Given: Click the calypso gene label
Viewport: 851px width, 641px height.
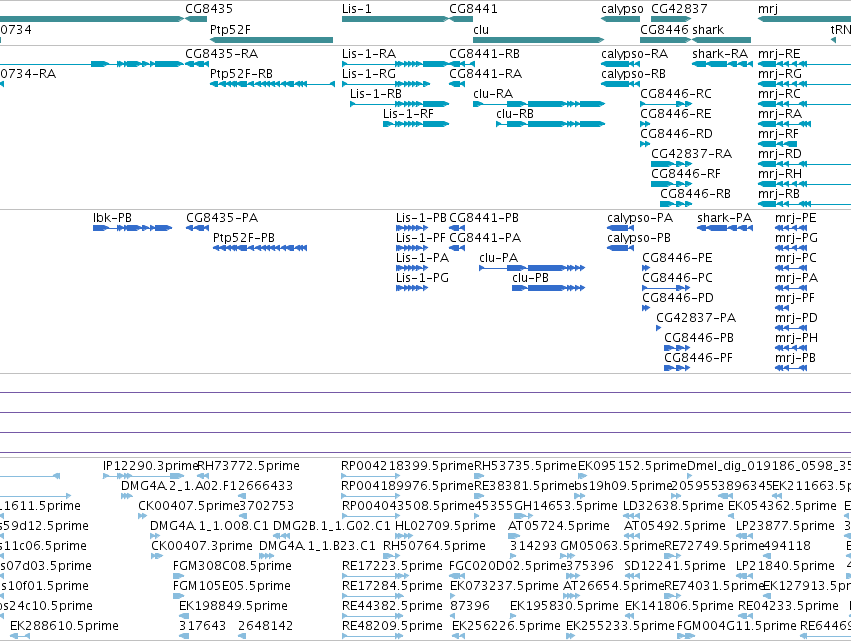Looking at the screenshot, I should pyautogui.click(x=622, y=9).
